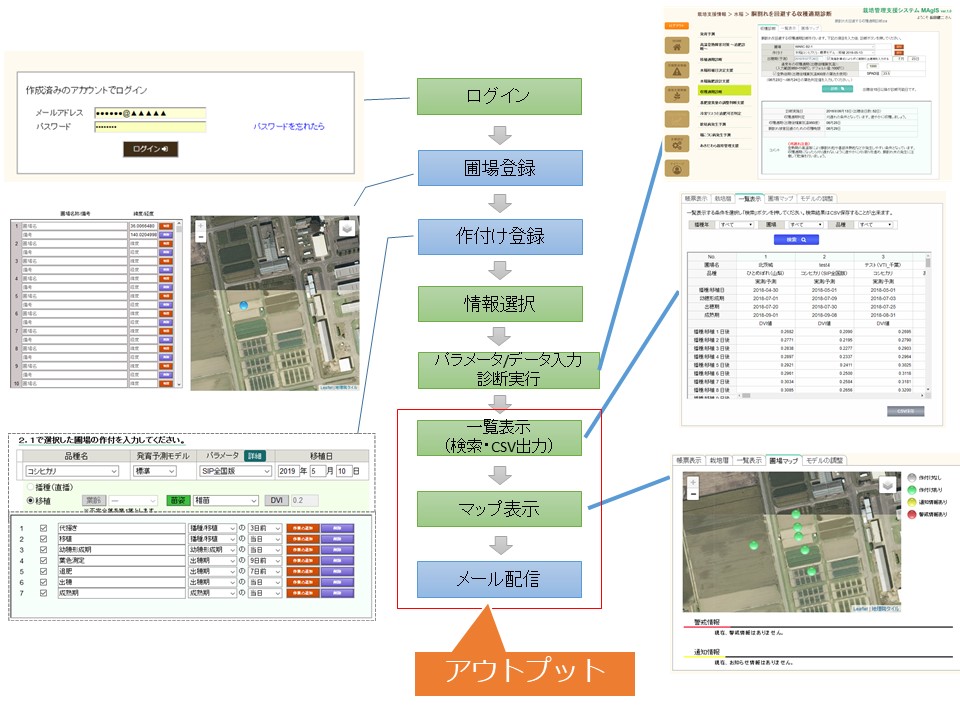
Task: Click the 2019 year input field
Action: (288, 471)
